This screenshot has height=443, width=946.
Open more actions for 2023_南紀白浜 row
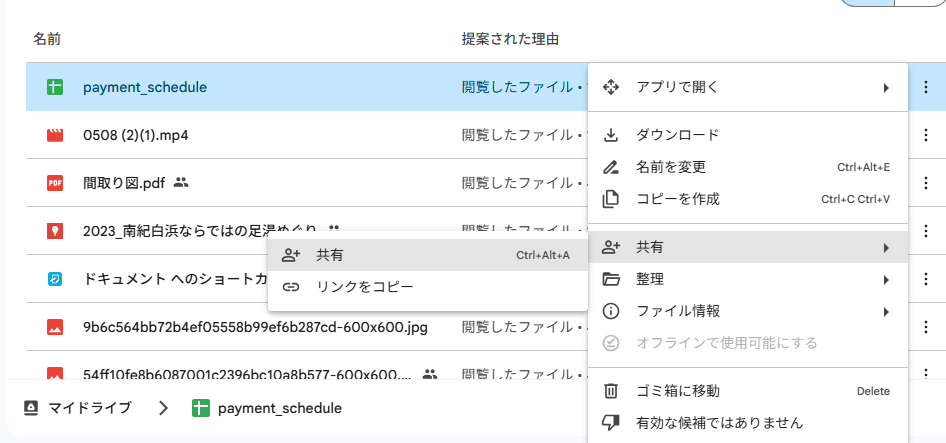tap(925, 231)
